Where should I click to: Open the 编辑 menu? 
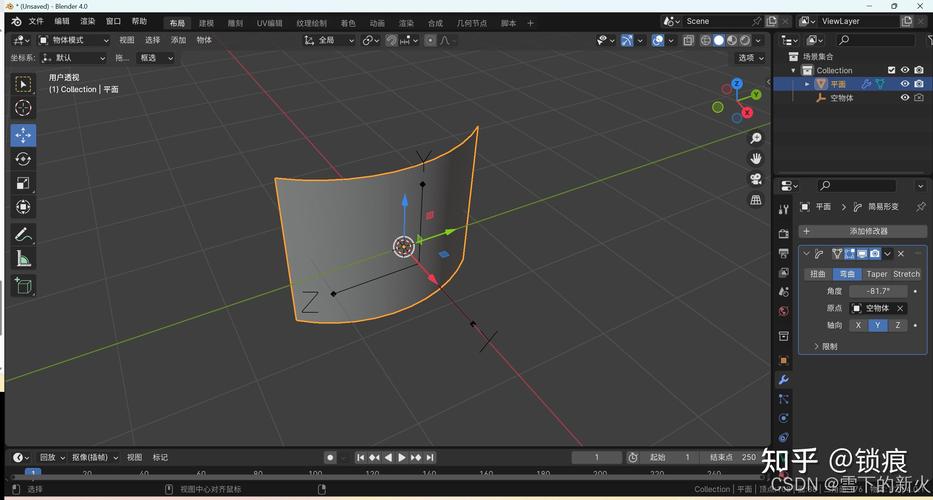[x=62, y=21]
